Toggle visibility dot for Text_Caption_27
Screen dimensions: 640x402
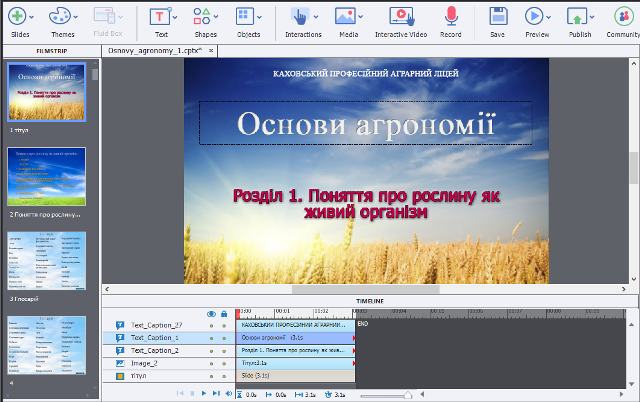[x=211, y=326]
